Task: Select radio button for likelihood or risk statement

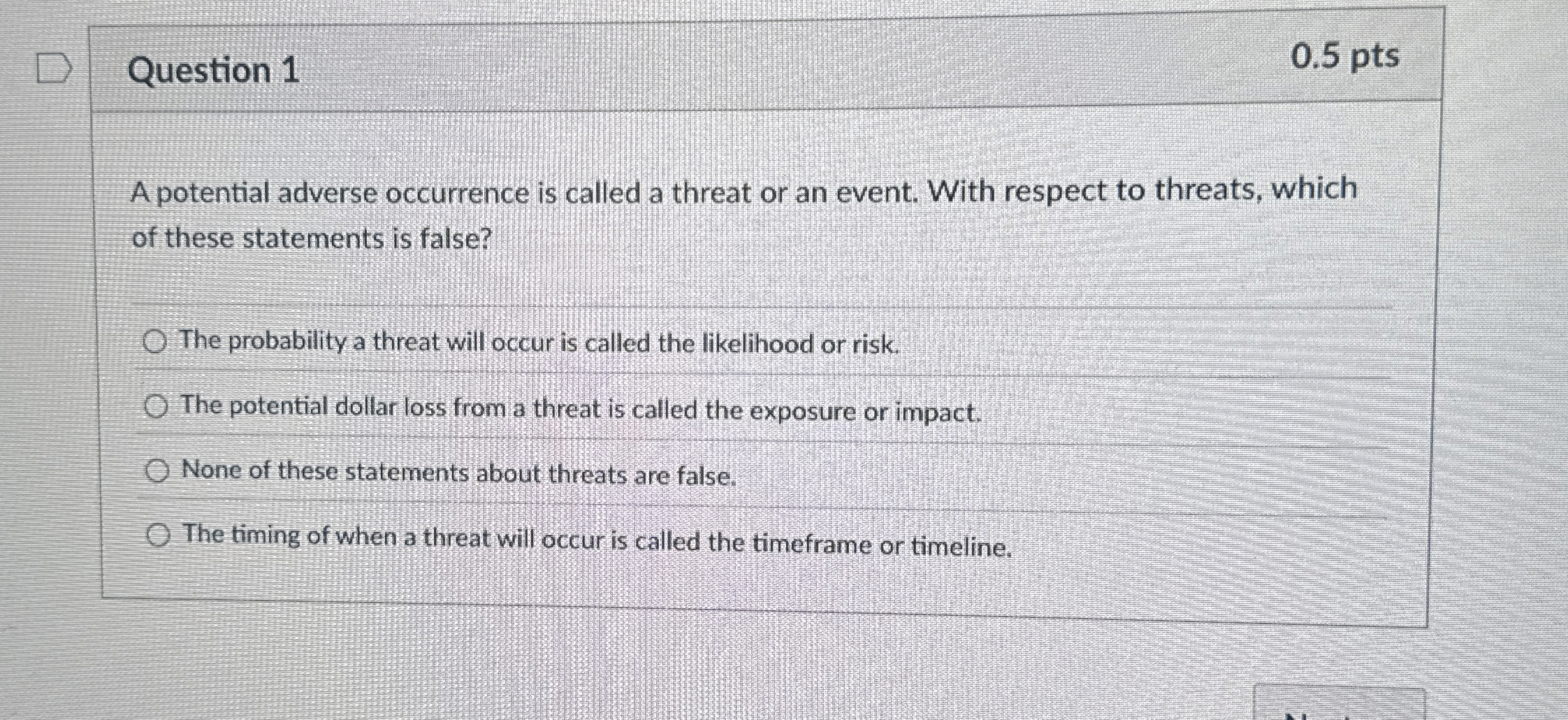Action: pos(155,342)
